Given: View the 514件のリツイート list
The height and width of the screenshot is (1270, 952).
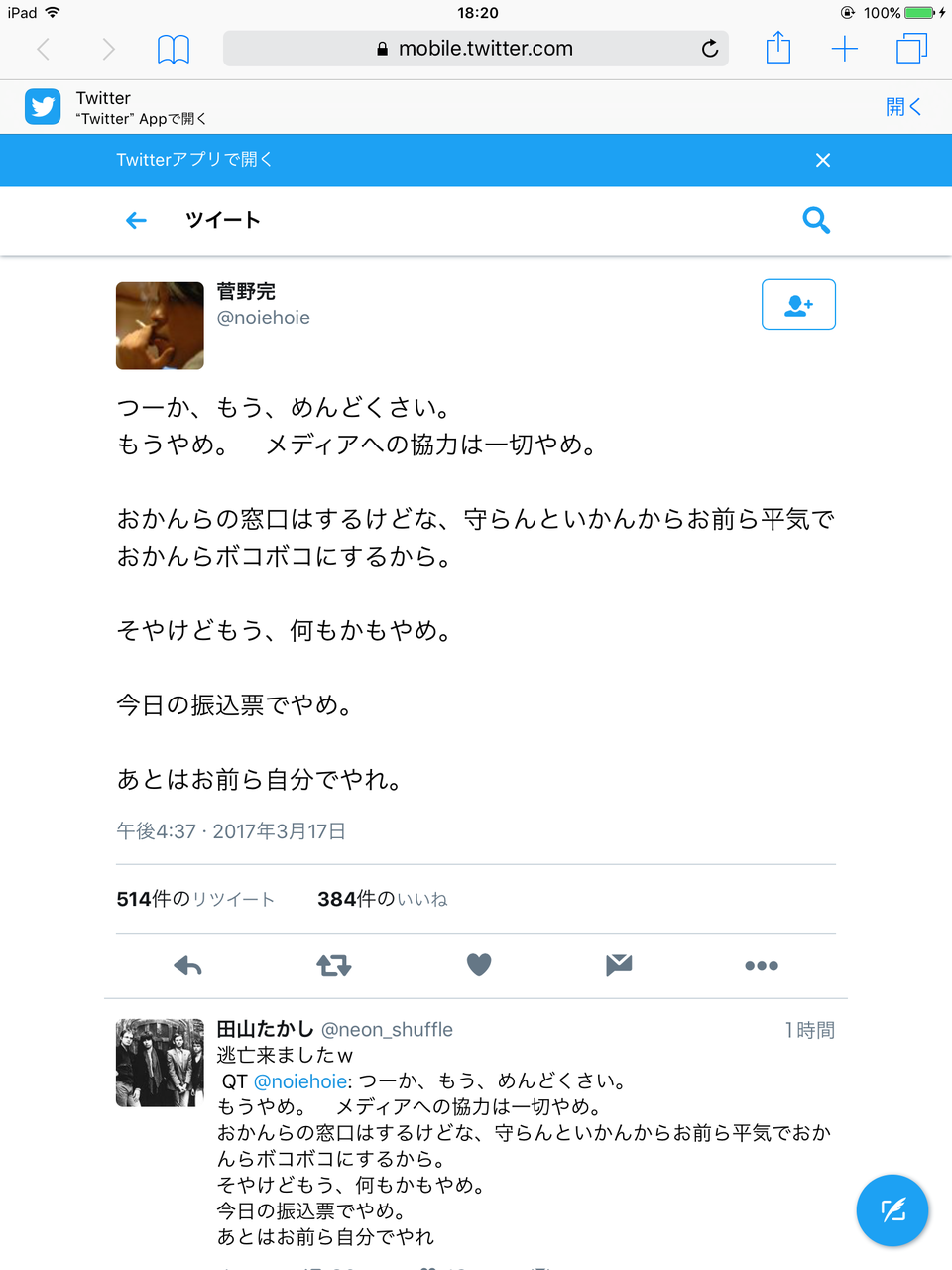Looking at the screenshot, I should coord(195,899).
